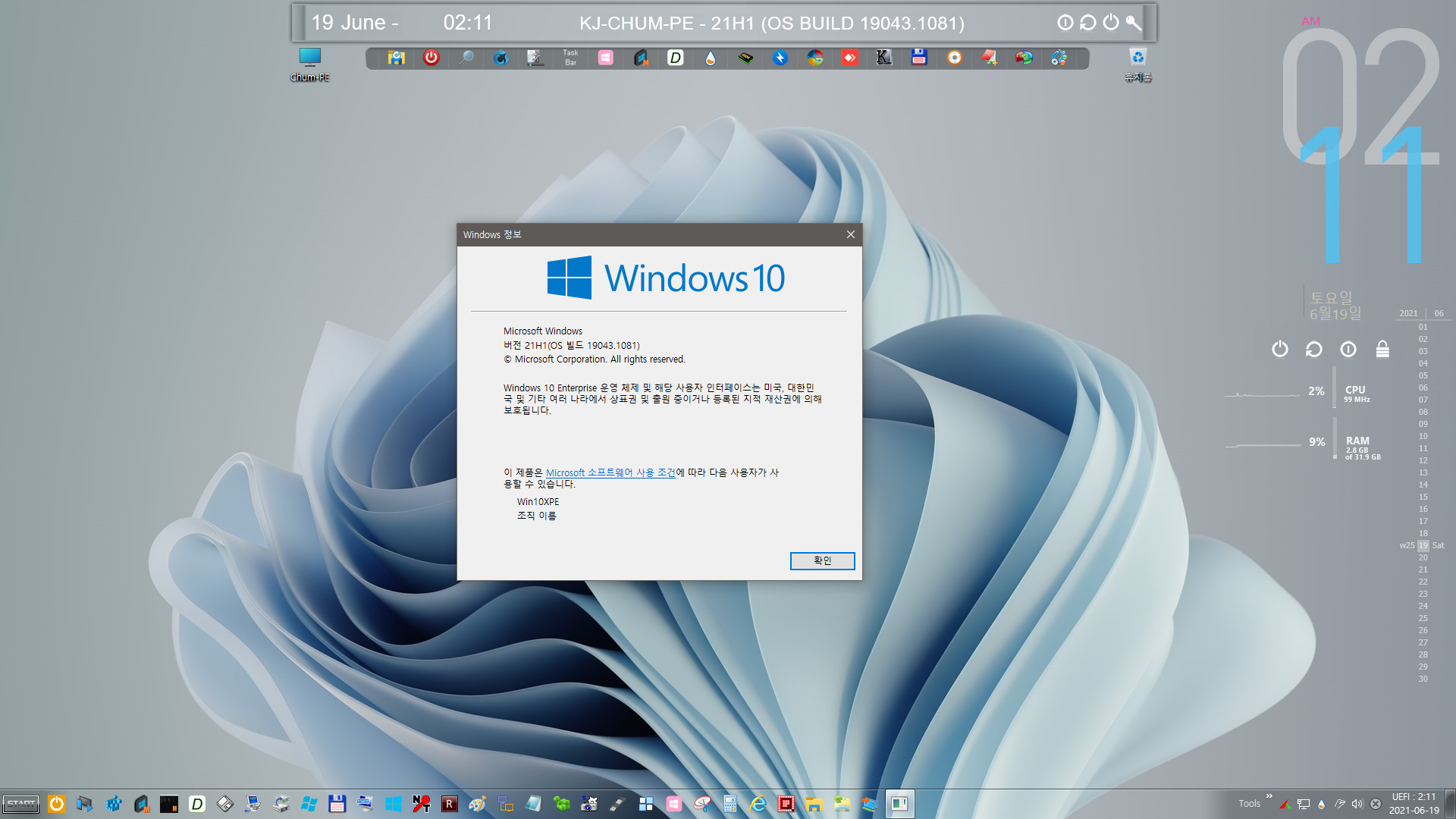This screenshot has height=819, width=1456.
Task: Click the info circle icon in right widget
Action: pos(1348,349)
